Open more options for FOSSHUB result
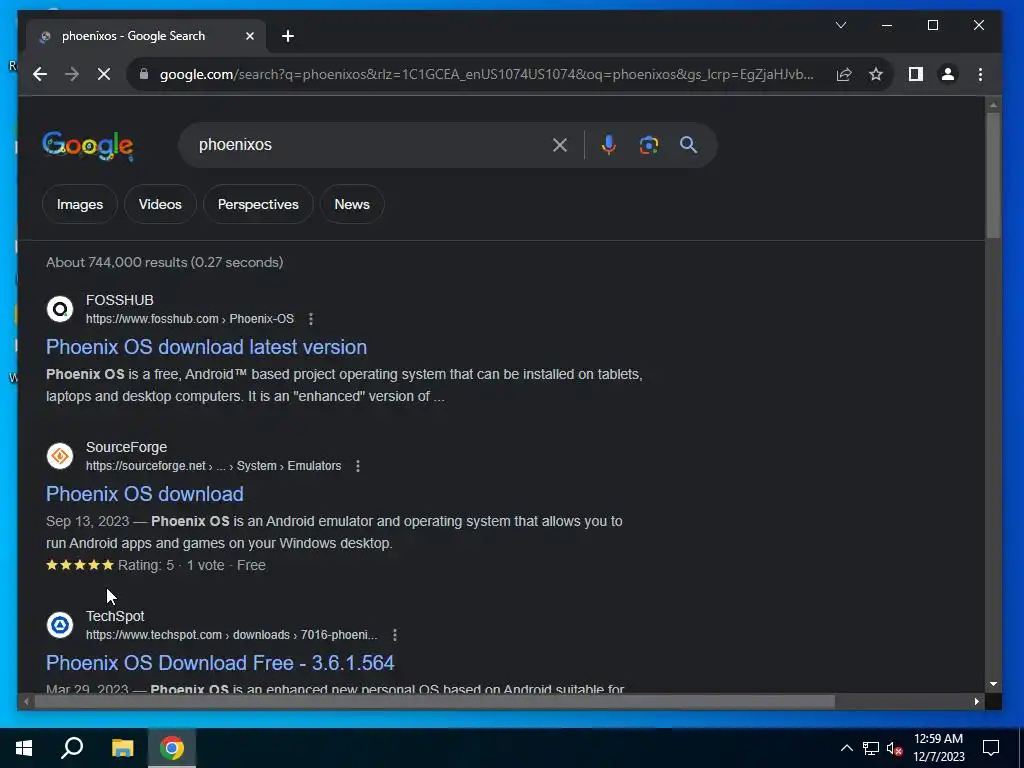1024x768 pixels. click(311, 319)
